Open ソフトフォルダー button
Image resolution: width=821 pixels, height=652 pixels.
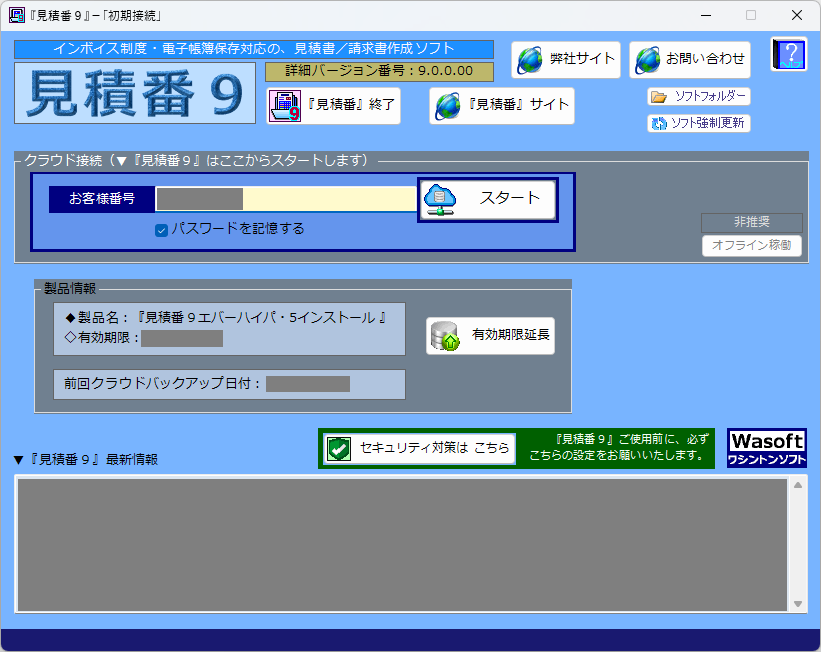(x=699, y=97)
